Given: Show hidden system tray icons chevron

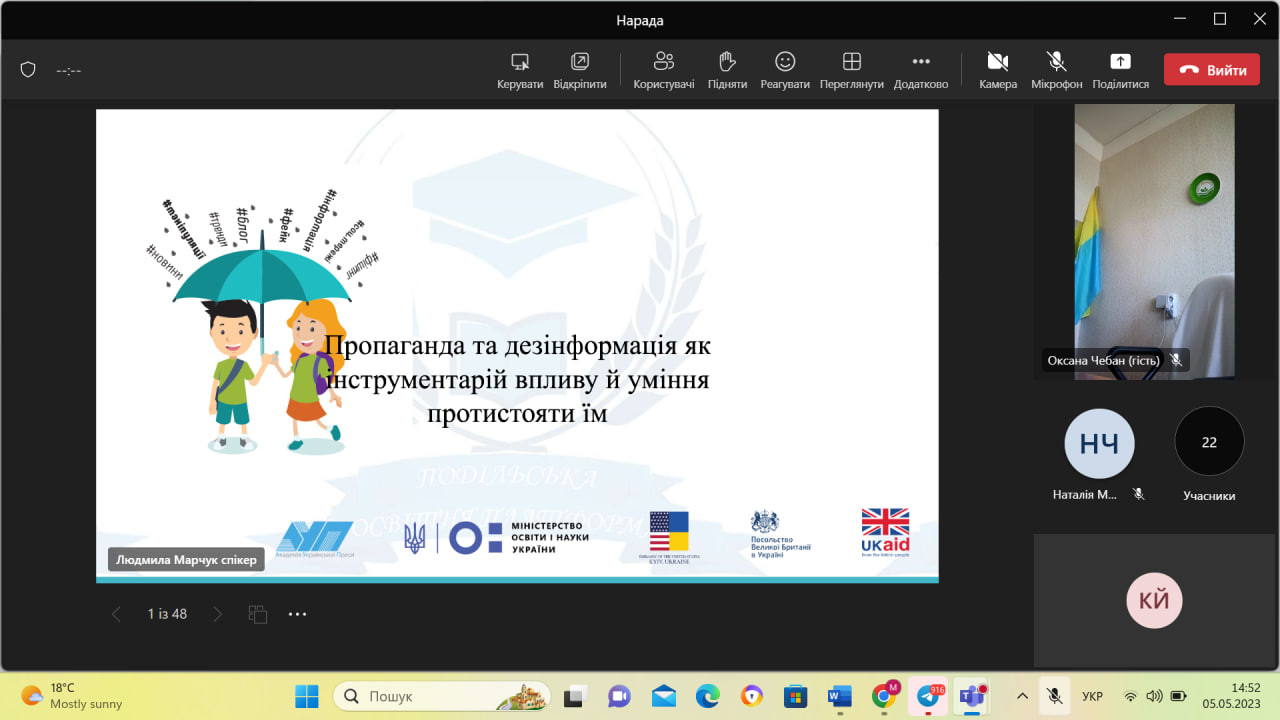Looking at the screenshot, I should click(x=1022, y=696).
